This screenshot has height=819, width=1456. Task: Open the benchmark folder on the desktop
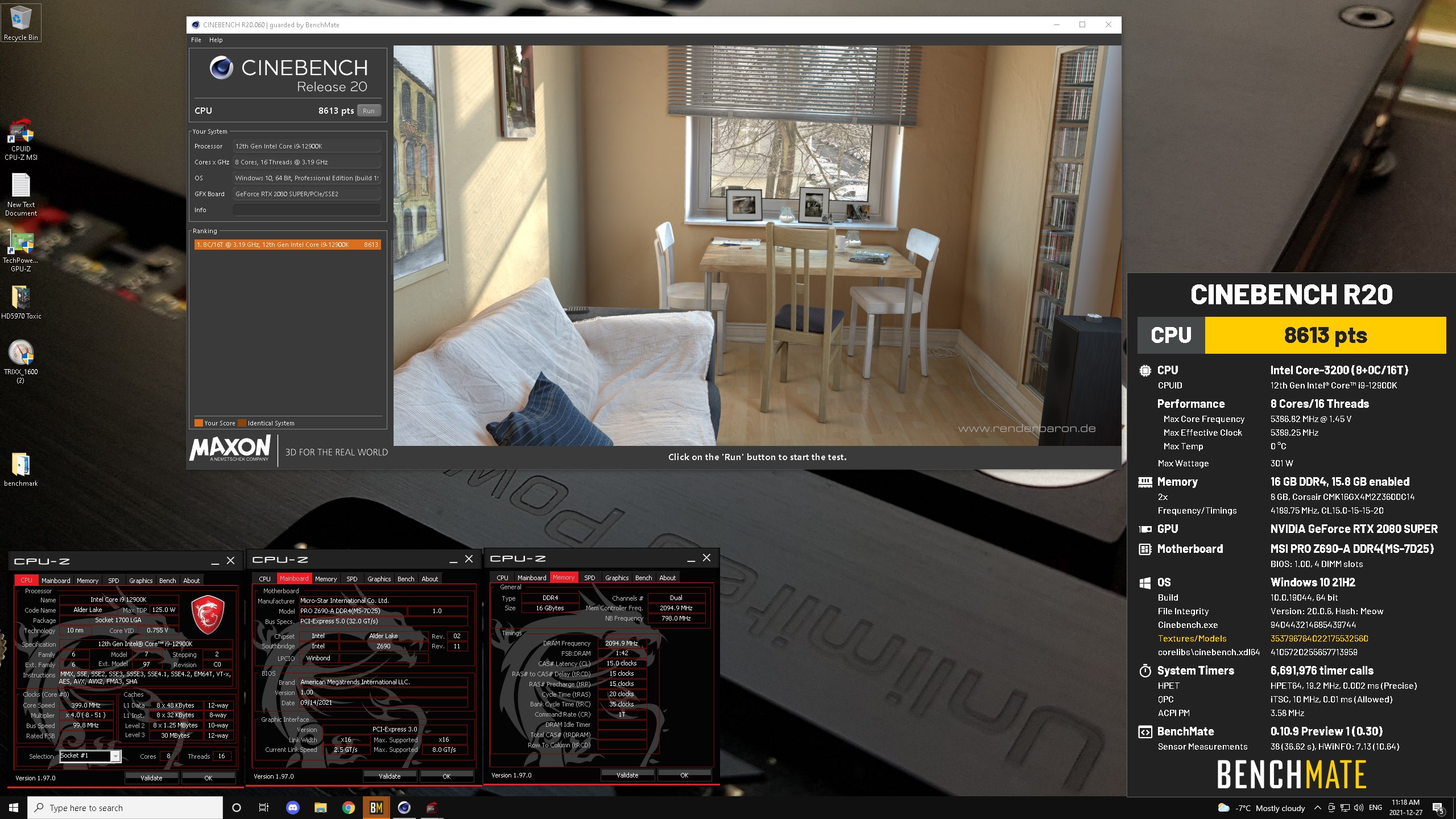click(x=20, y=470)
